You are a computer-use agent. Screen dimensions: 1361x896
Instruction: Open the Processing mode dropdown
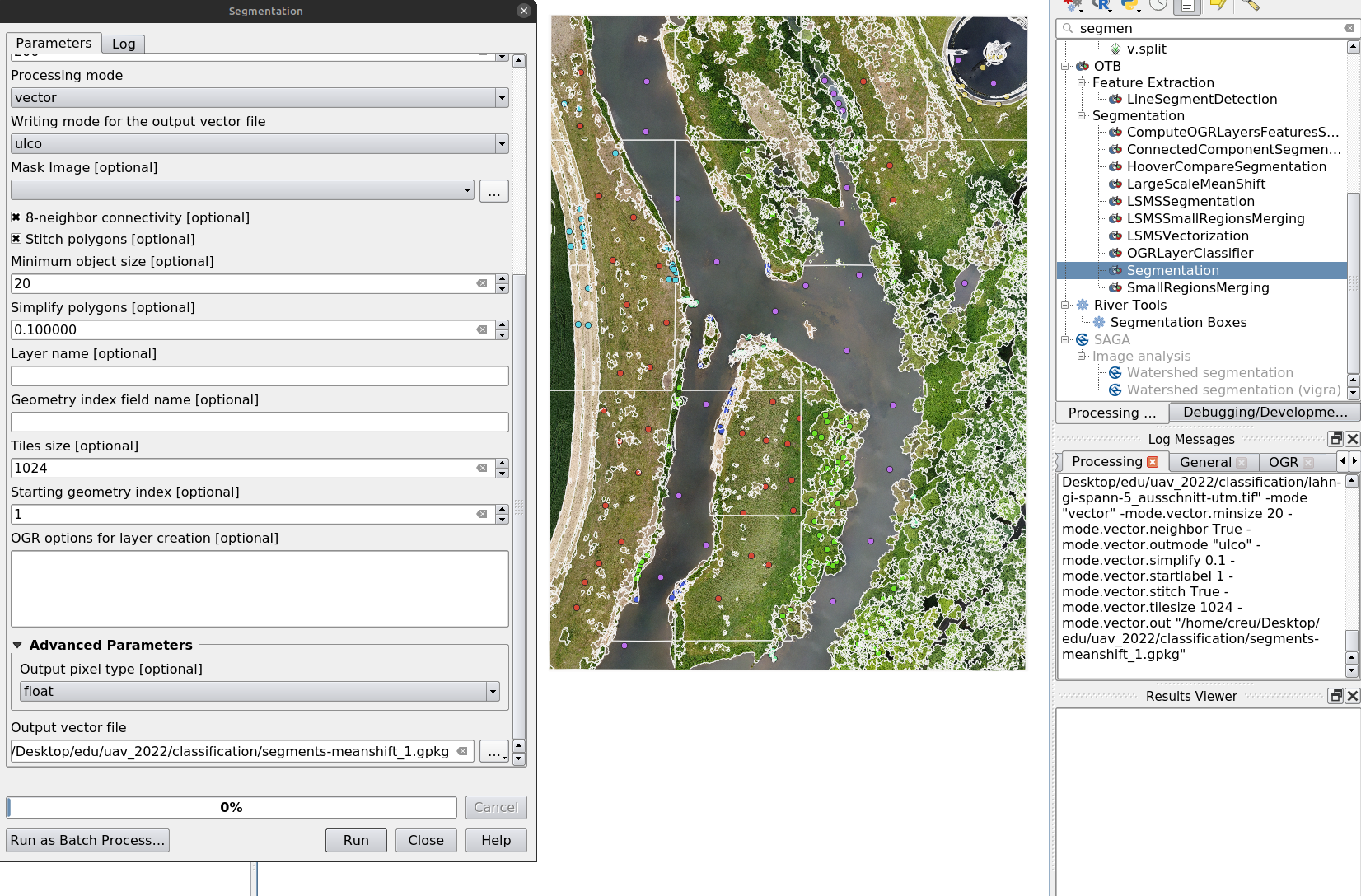point(260,97)
